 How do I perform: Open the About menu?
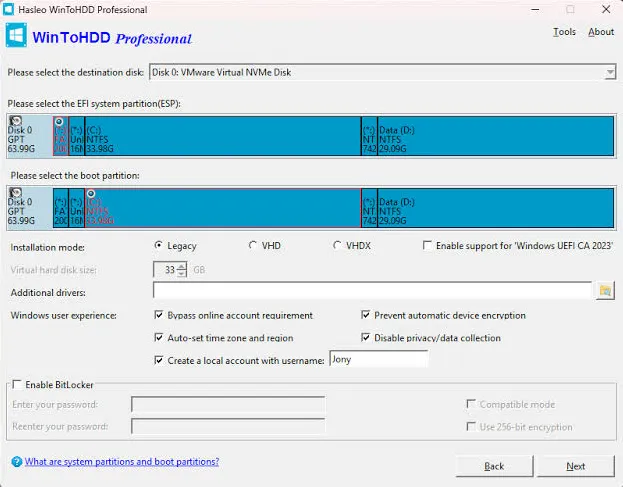(601, 32)
